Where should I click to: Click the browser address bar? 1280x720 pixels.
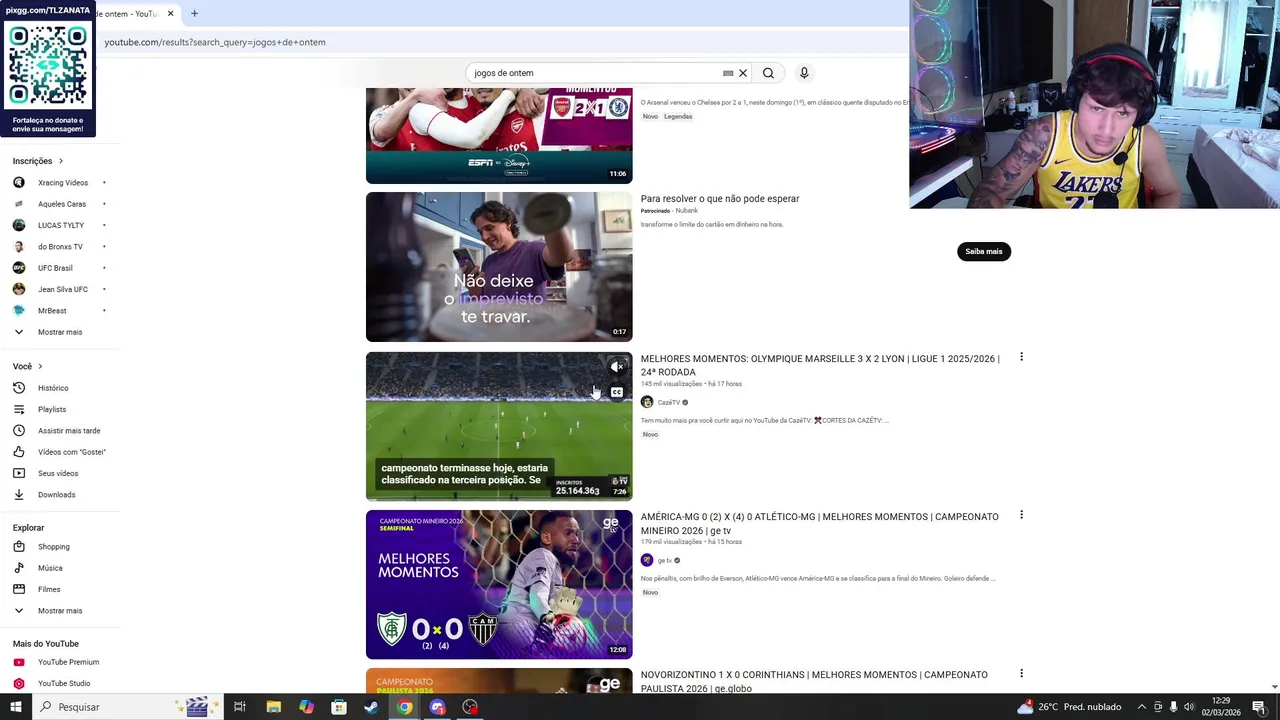[500, 42]
